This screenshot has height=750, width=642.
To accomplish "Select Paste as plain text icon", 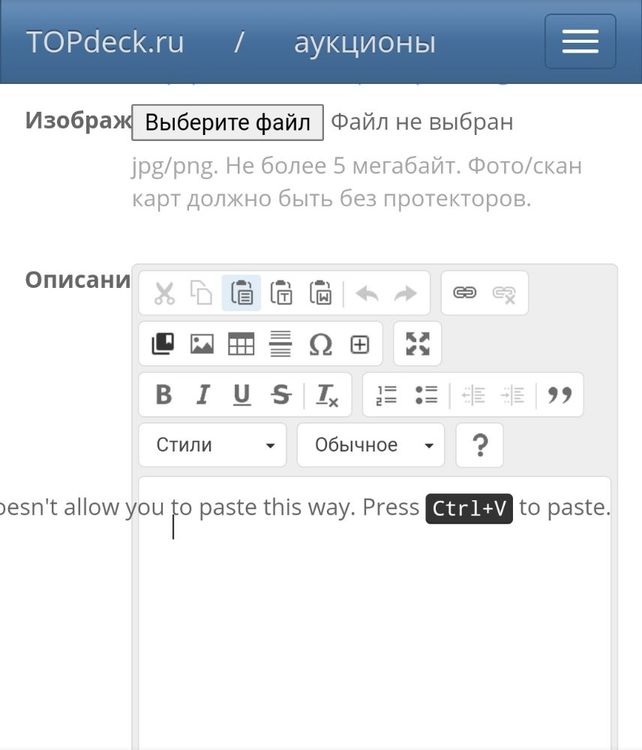I will point(281,293).
